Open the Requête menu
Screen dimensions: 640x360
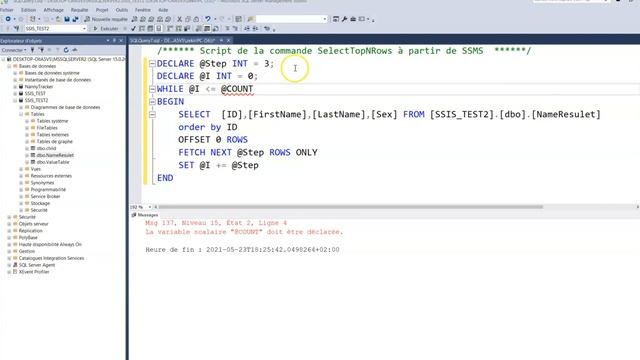coord(79,10)
